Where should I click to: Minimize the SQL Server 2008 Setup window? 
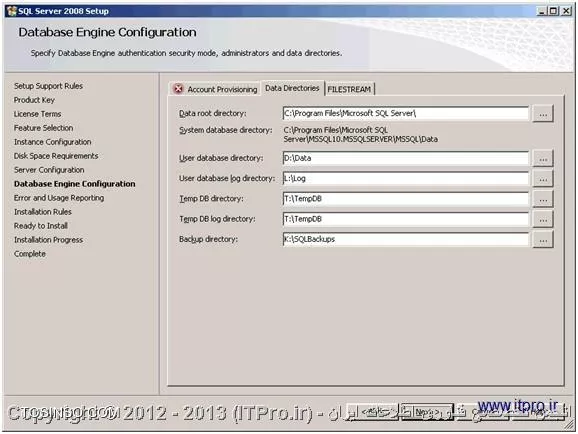(x=542, y=11)
